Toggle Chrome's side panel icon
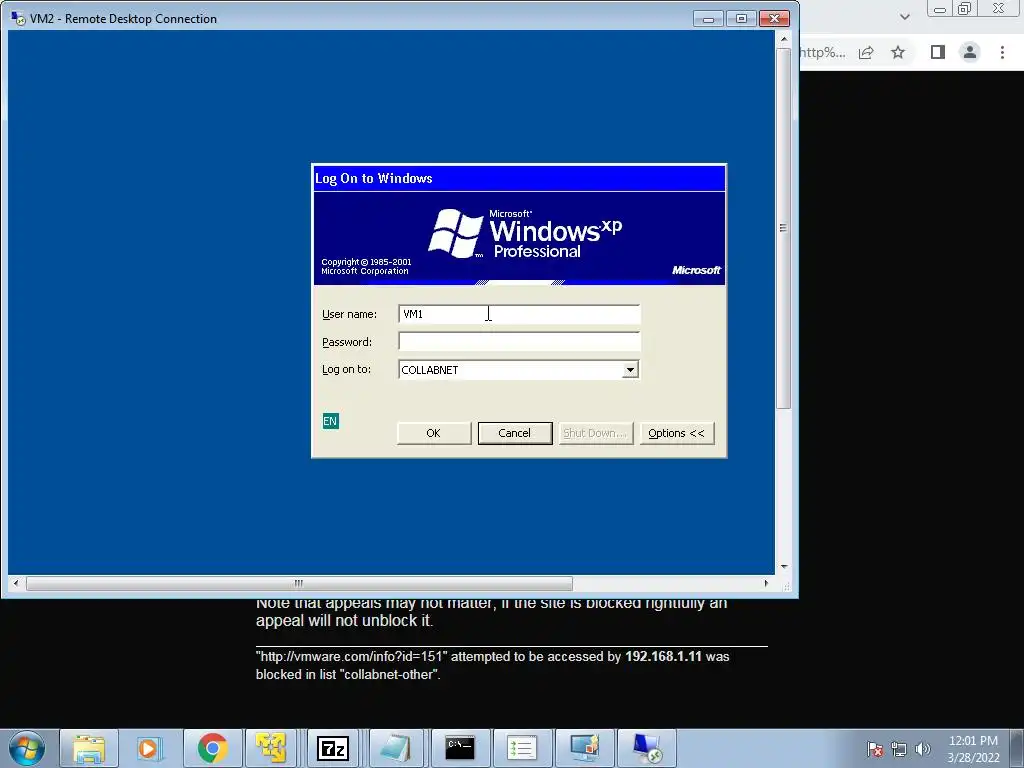This screenshot has width=1024, height=768. click(938, 52)
